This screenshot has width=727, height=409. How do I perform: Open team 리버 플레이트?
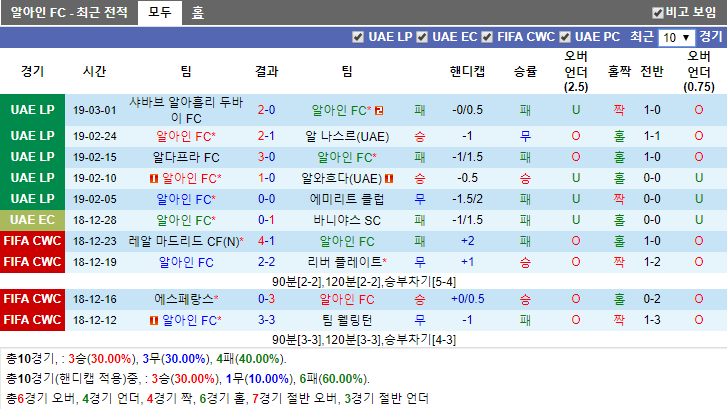(x=347, y=262)
